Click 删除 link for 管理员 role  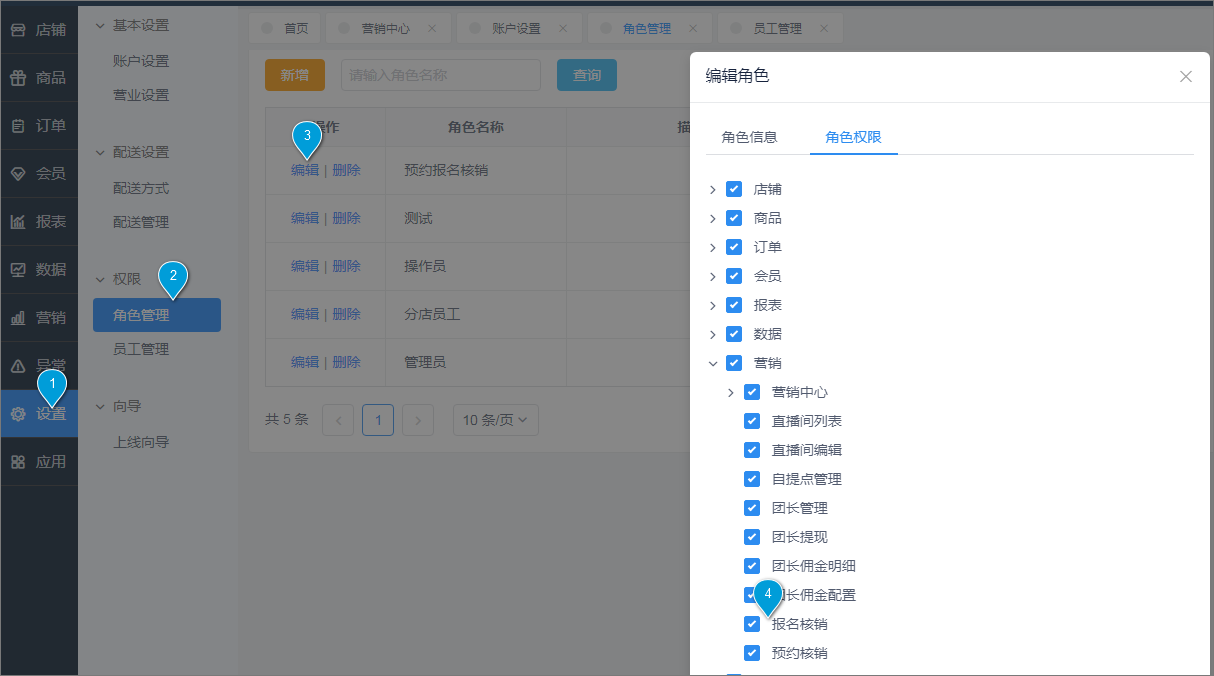tap(346, 362)
